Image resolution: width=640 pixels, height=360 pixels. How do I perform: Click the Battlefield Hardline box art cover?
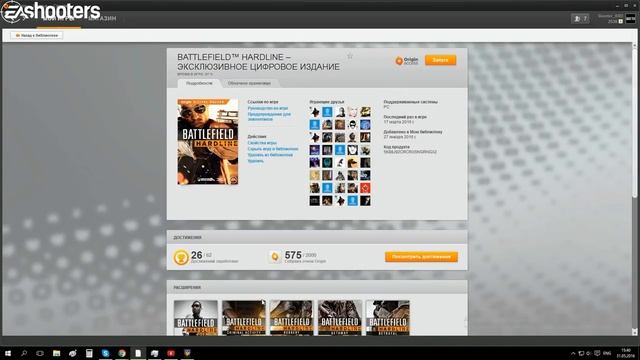pos(208,142)
